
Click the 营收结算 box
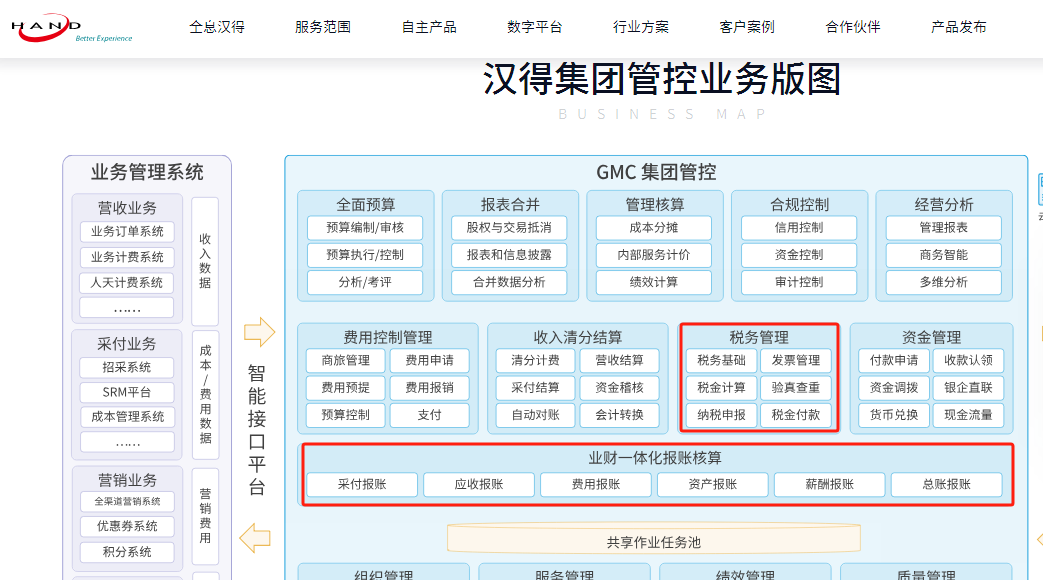tap(619, 361)
